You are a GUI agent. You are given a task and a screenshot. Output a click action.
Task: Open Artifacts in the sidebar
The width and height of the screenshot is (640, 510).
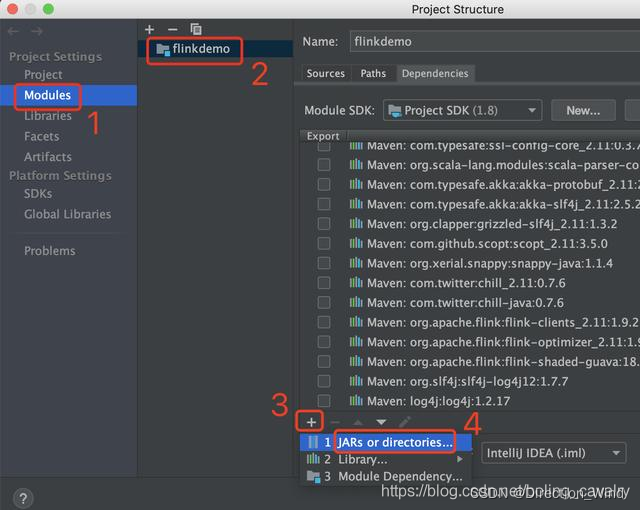tap(48, 157)
